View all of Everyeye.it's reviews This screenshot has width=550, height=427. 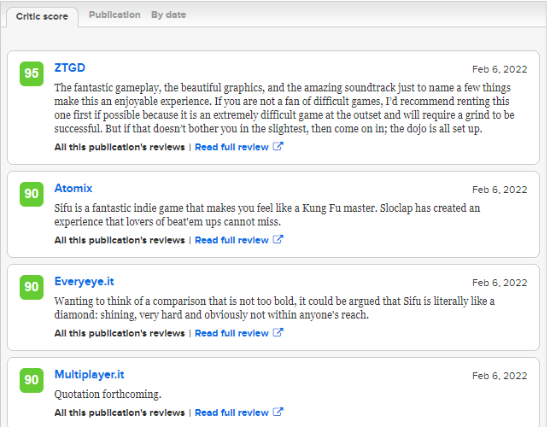point(120,333)
